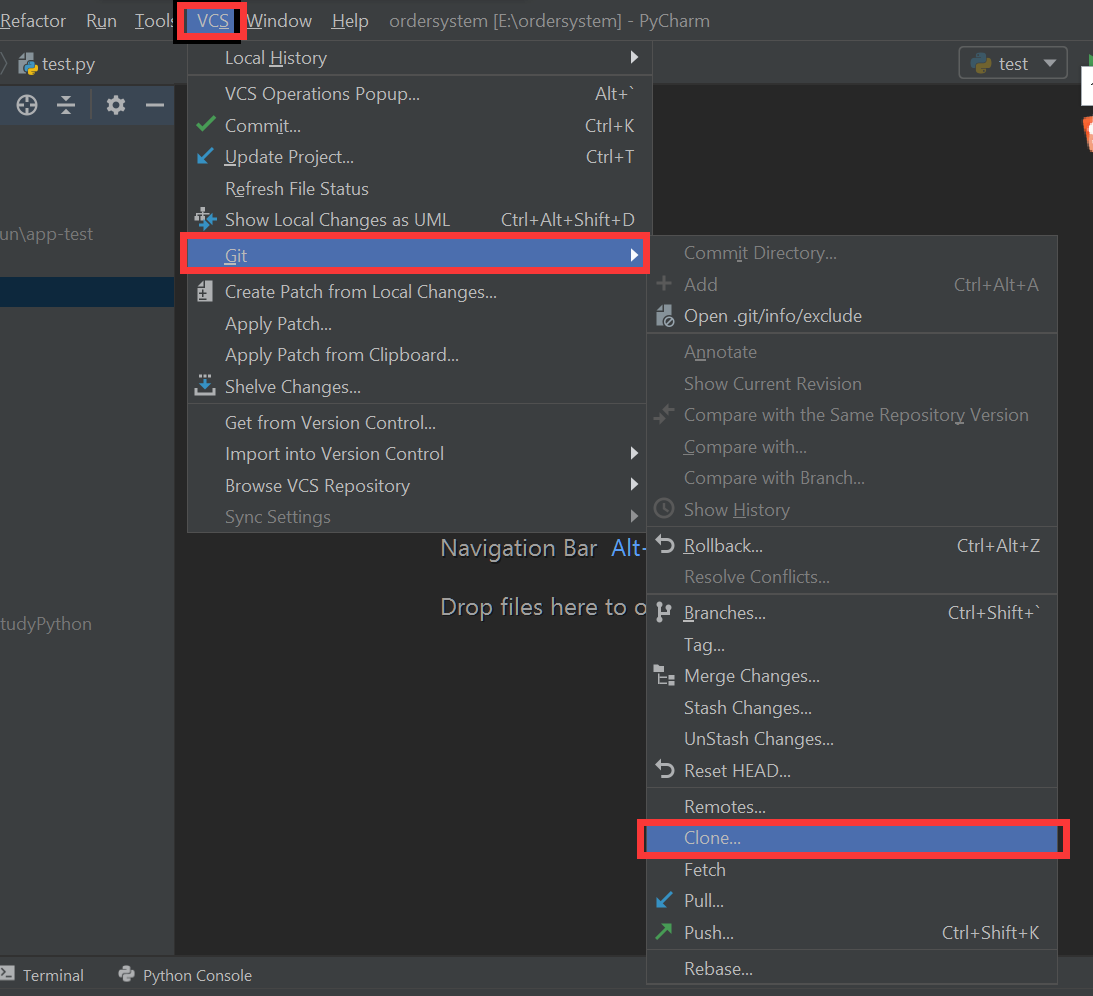Click the Create Patch icon
The width and height of the screenshot is (1093, 996).
pos(204,291)
